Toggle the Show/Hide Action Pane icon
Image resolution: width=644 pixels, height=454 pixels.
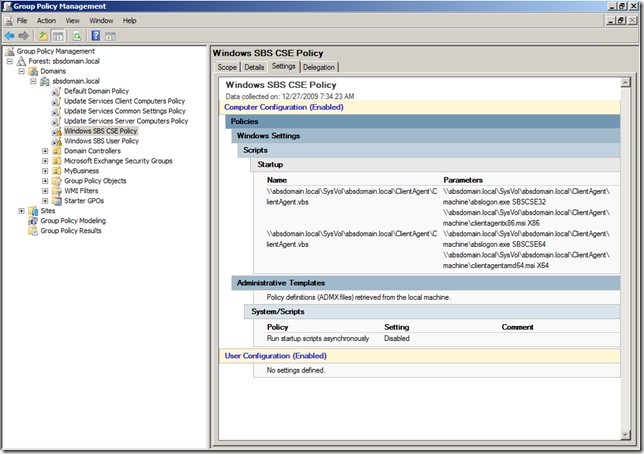(x=110, y=36)
